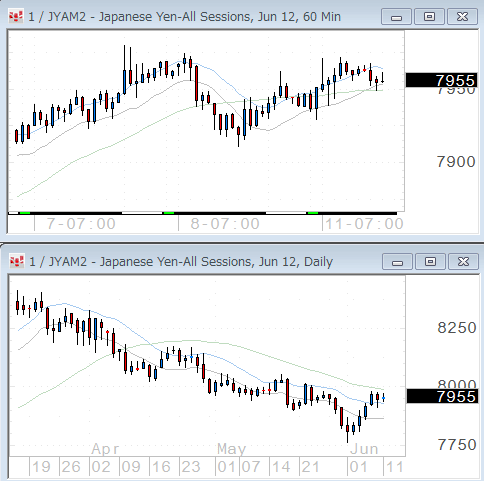Click the 26 date label on the Daily axis
Image resolution: width=484 pixels, height=481 pixels.
coord(71,467)
